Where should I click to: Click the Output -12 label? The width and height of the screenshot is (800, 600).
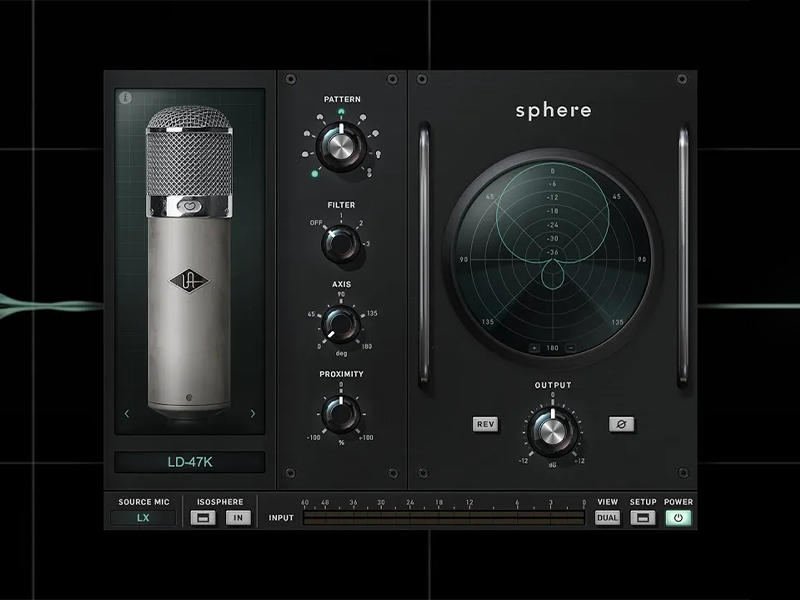pyautogui.click(x=523, y=461)
